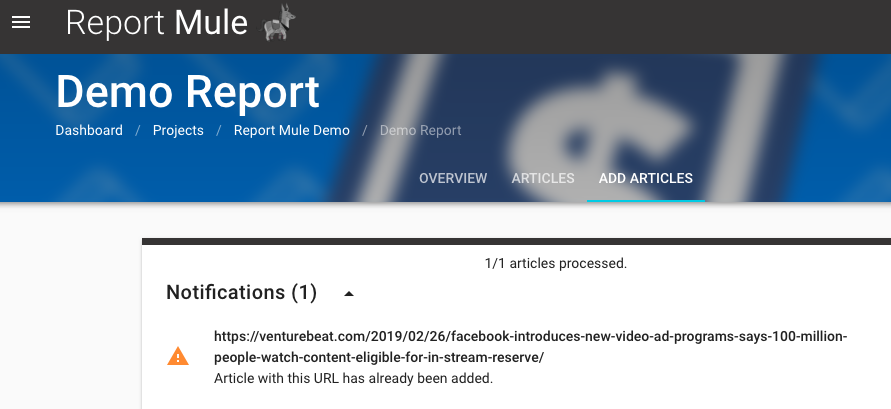This screenshot has height=409, width=891.
Task: Click the large Demo Report heading
Action: [x=188, y=92]
